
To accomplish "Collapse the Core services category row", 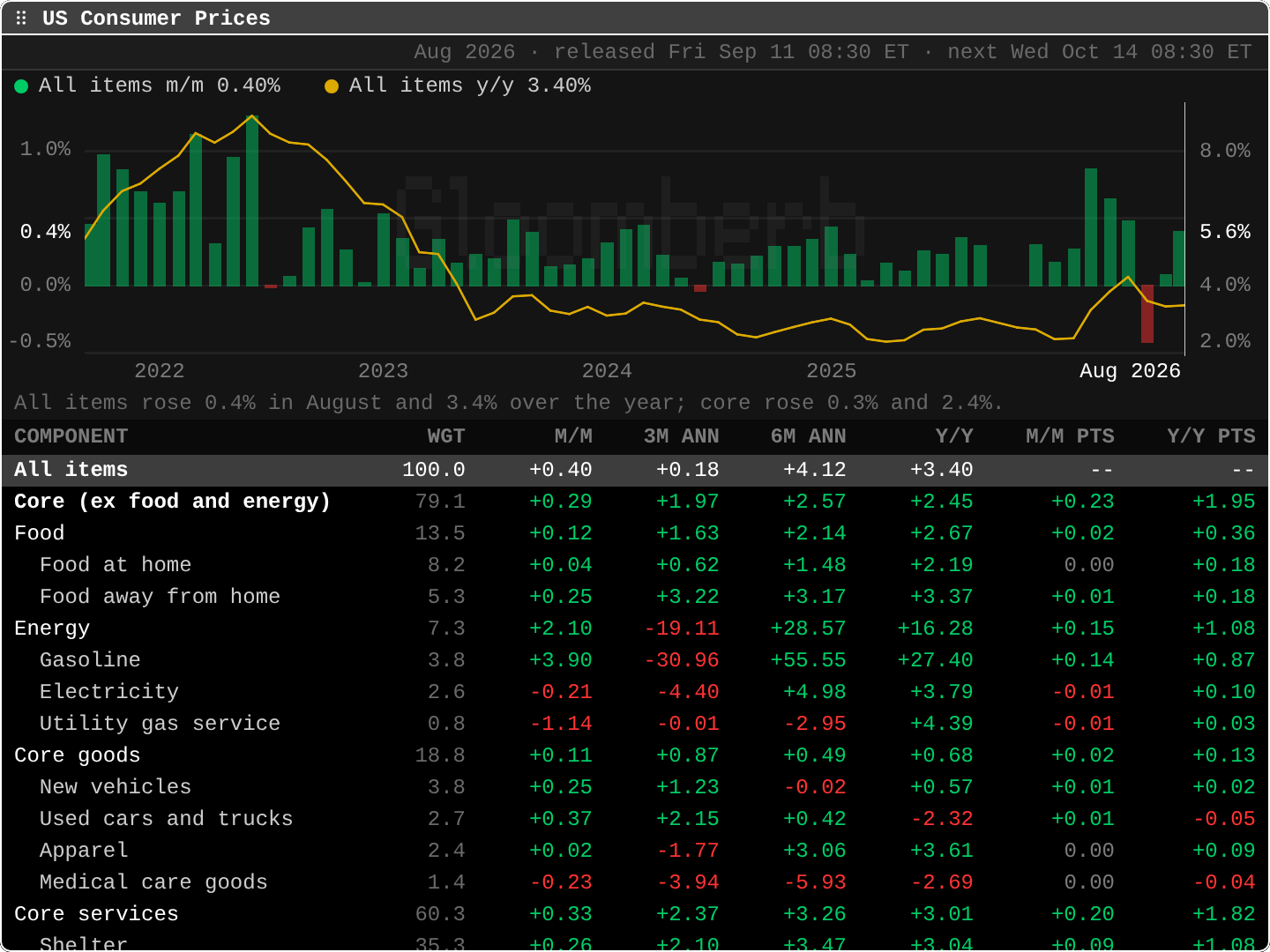I will [635, 914].
